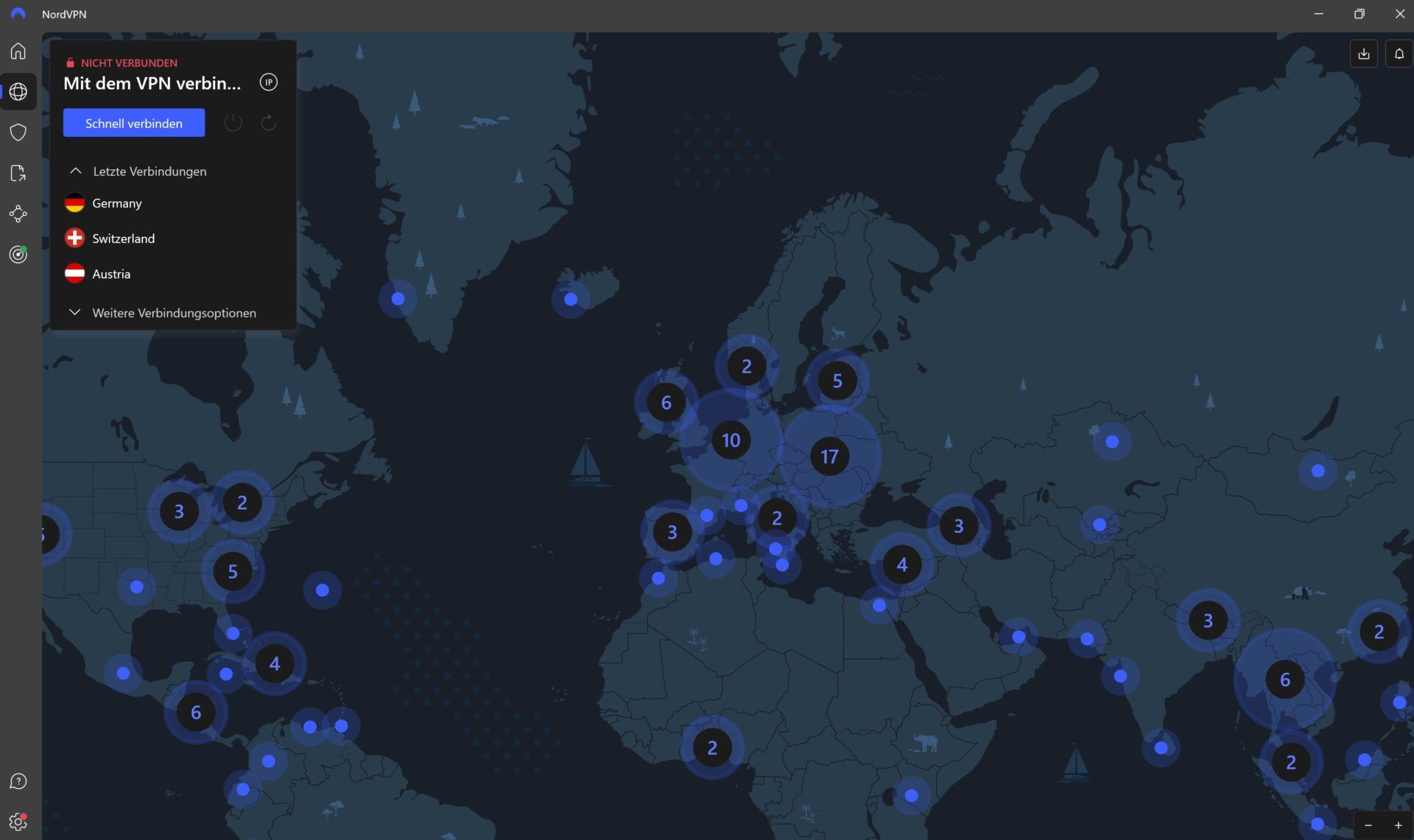
Task: Open the file sharing sidebar icon
Action: coord(18,173)
